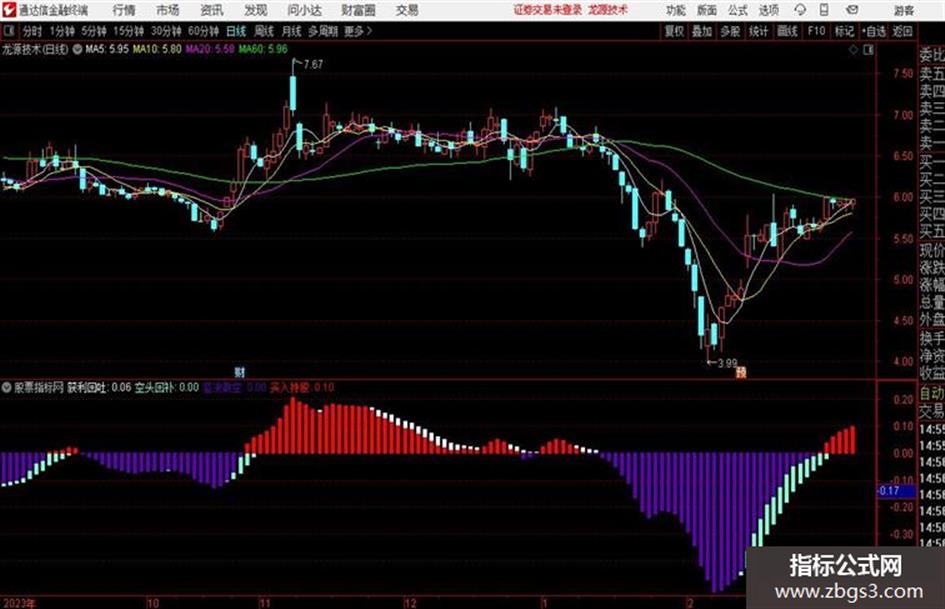Open the 公式 menu

pos(738,10)
